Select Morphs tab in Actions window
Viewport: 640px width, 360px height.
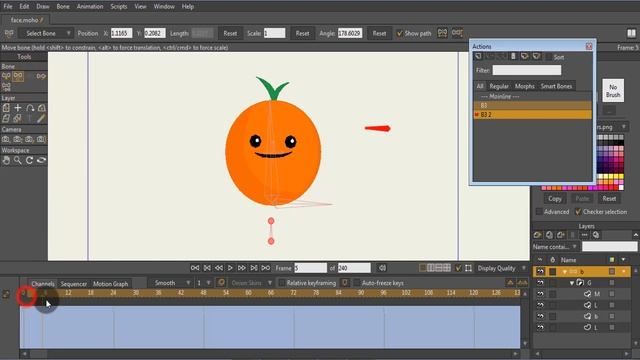(524, 86)
